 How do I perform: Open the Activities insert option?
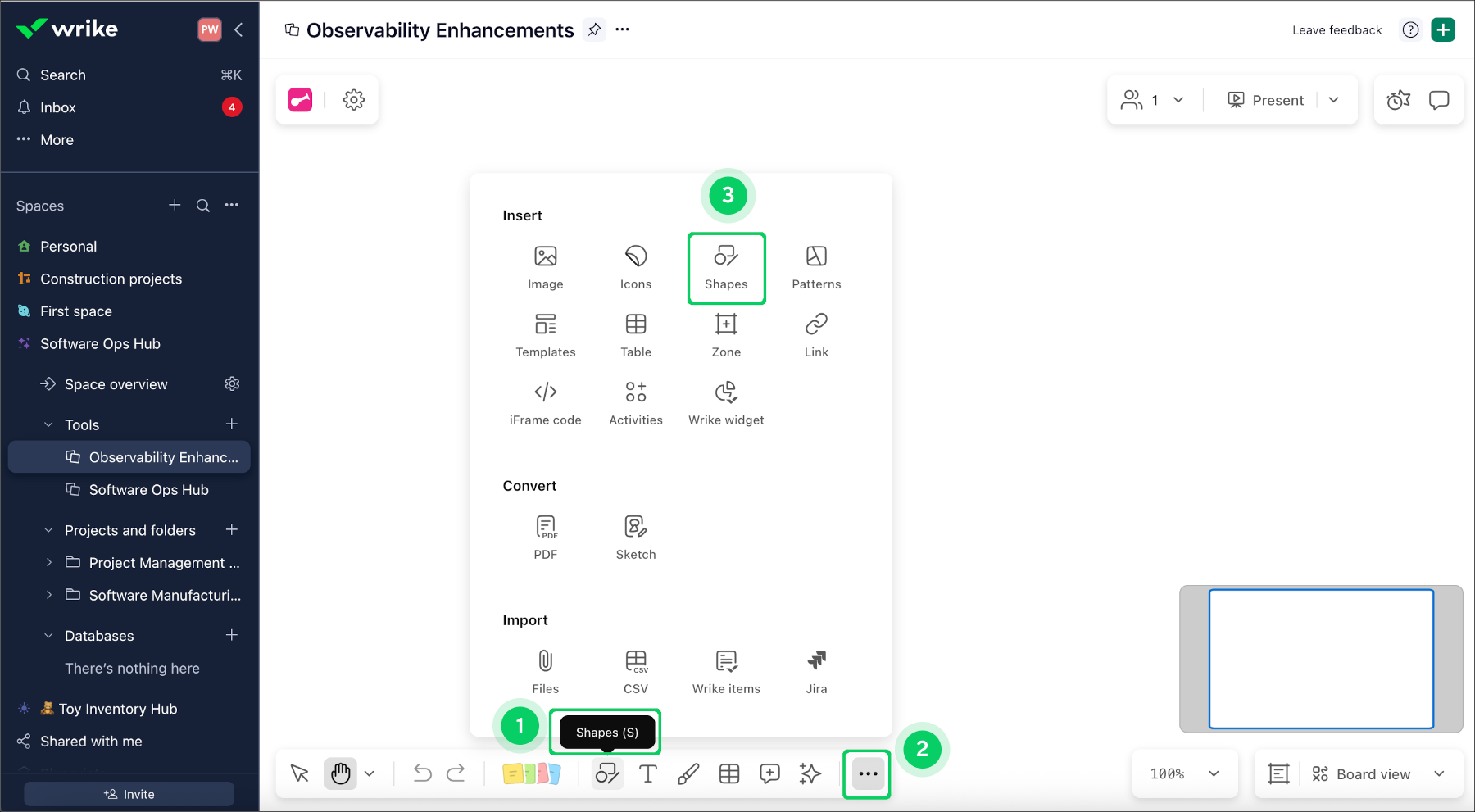tap(636, 403)
